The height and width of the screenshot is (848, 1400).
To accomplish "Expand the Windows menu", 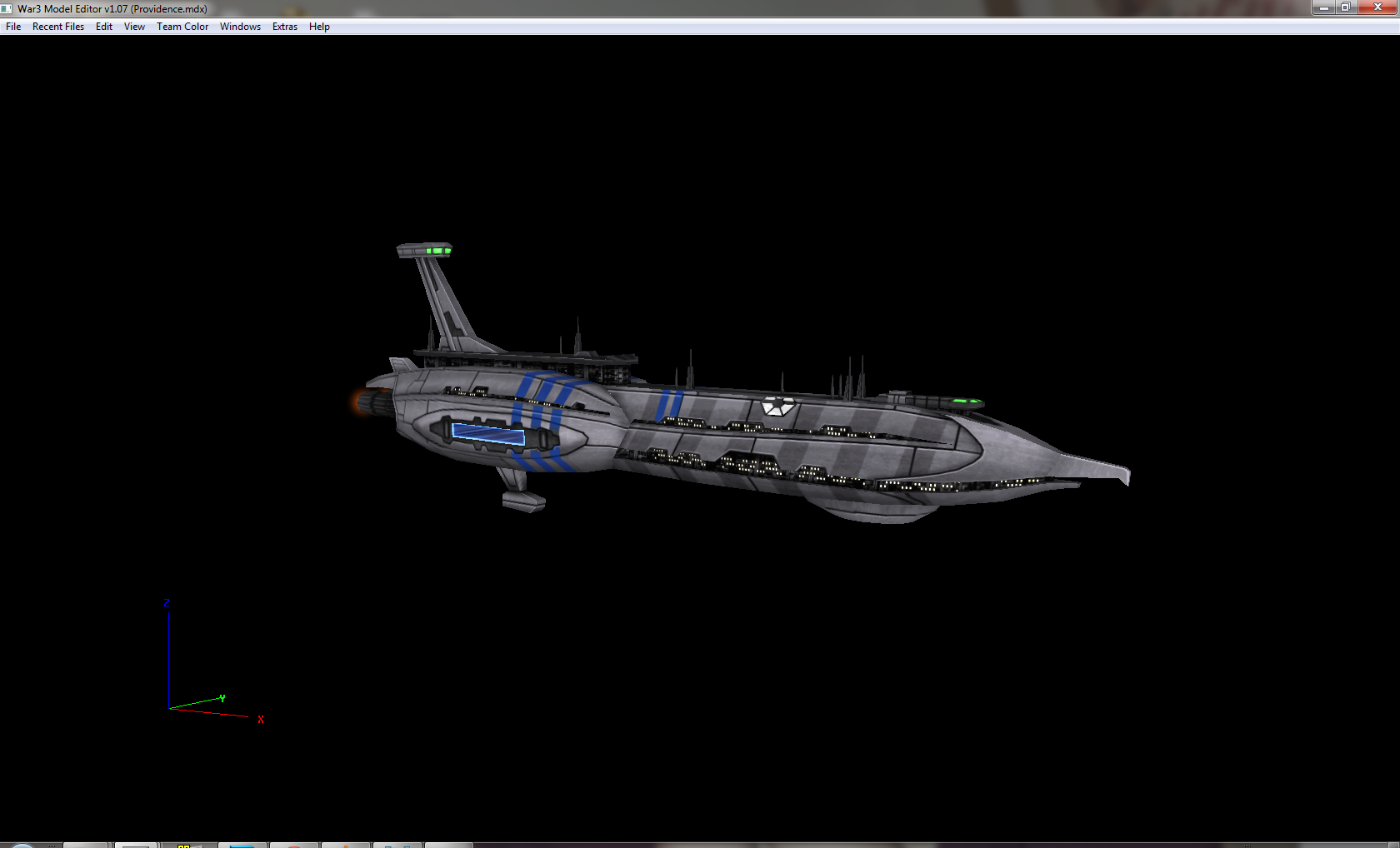I will click(240, 27).
